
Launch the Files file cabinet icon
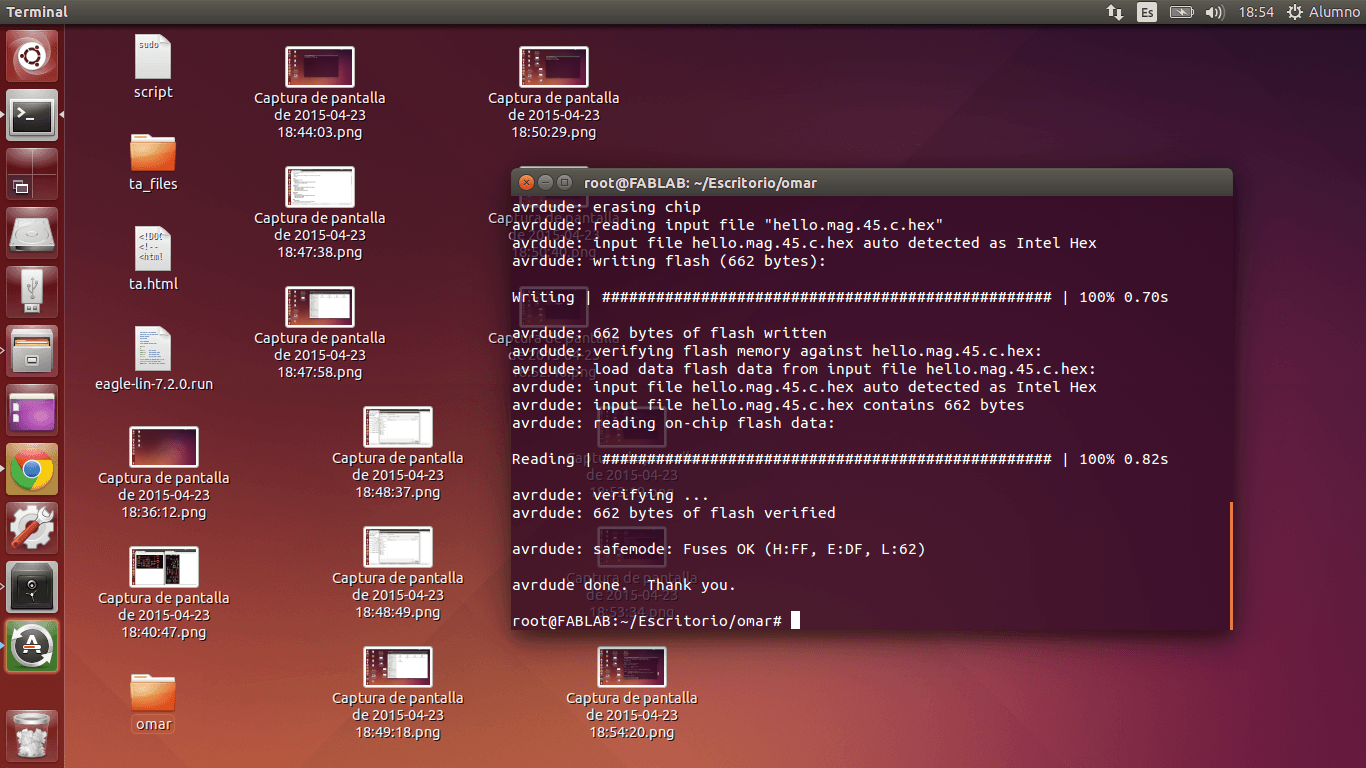pos(32,351)
